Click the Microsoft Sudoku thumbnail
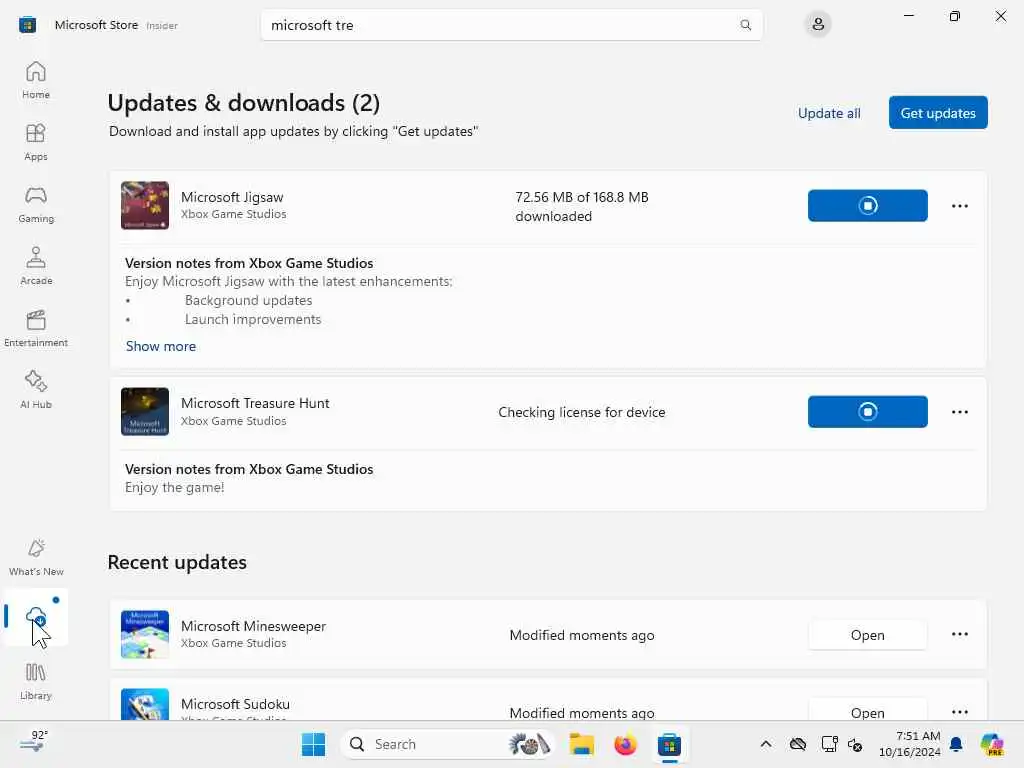Image resolution: width=1024 pixels, height=768 pixels. coord(145,705)
